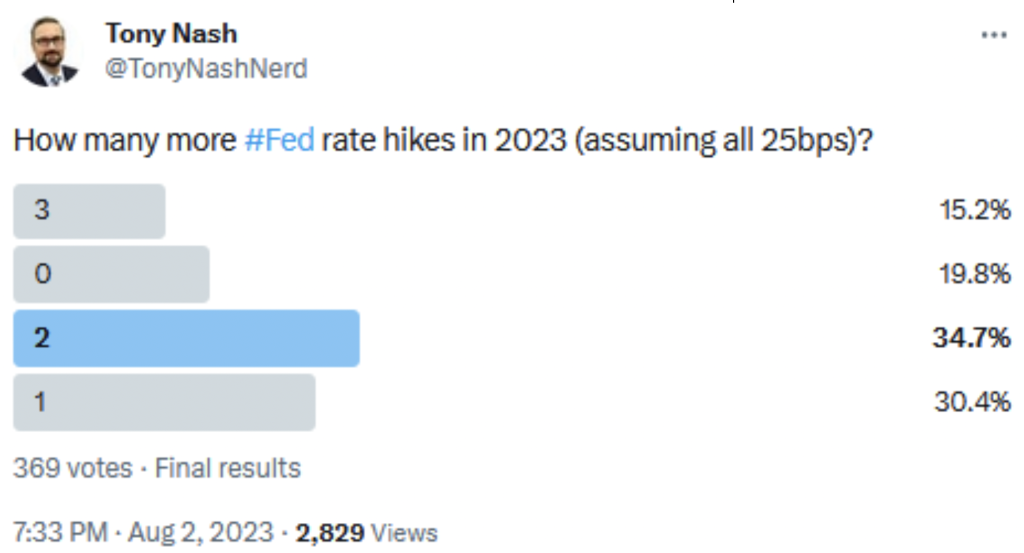The image size is (1024, 553).
Task: Click the Final results label
Action: coord(227,468)
